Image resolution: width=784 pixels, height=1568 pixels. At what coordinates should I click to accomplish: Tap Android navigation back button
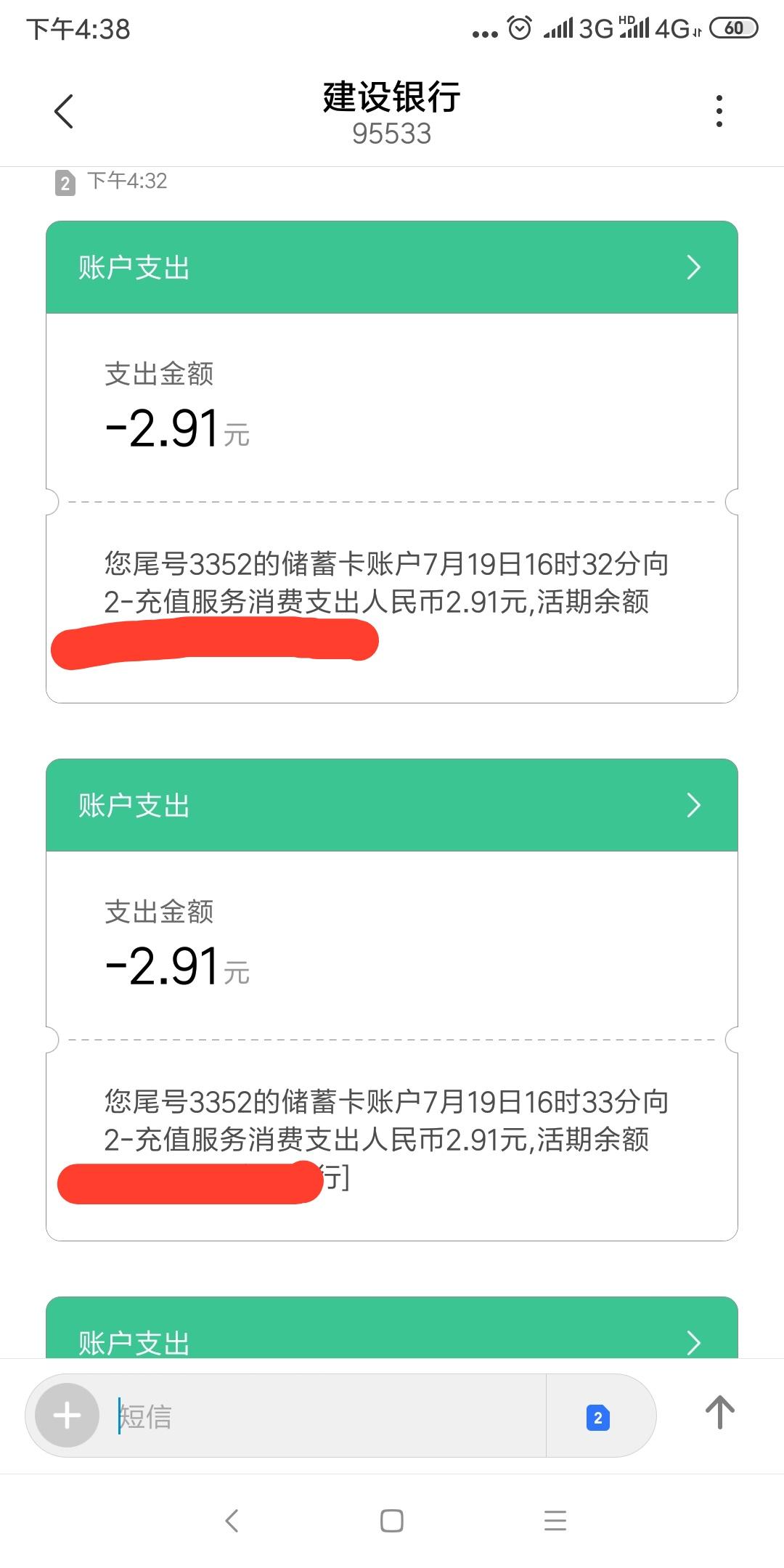pos(232,1520)
